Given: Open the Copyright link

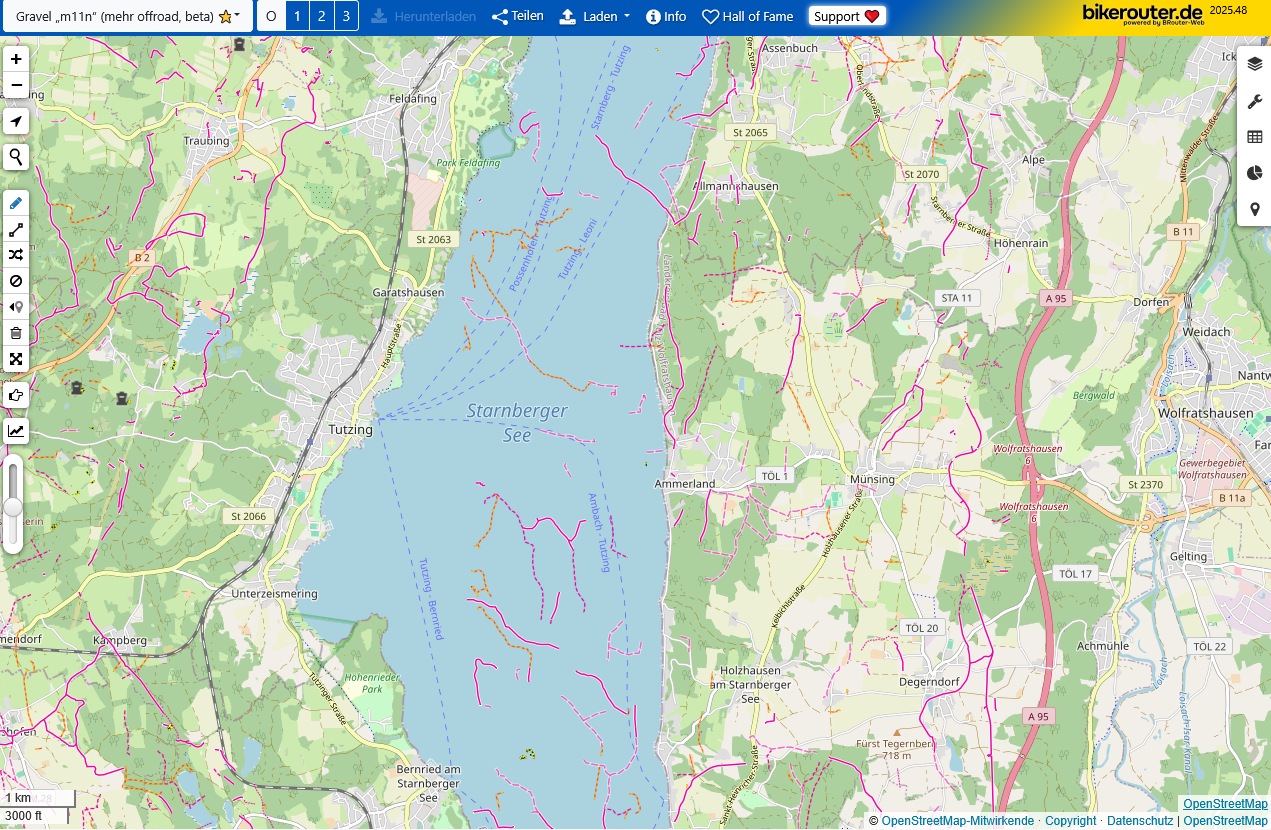Looking at the screenshot, I should [1071, 821].
